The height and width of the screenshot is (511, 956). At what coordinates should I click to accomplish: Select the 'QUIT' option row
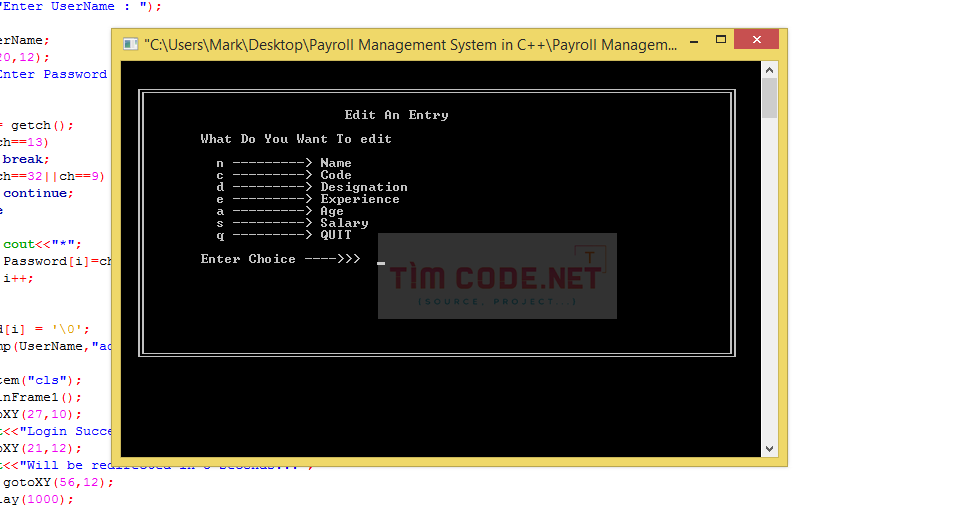[284, 235]
